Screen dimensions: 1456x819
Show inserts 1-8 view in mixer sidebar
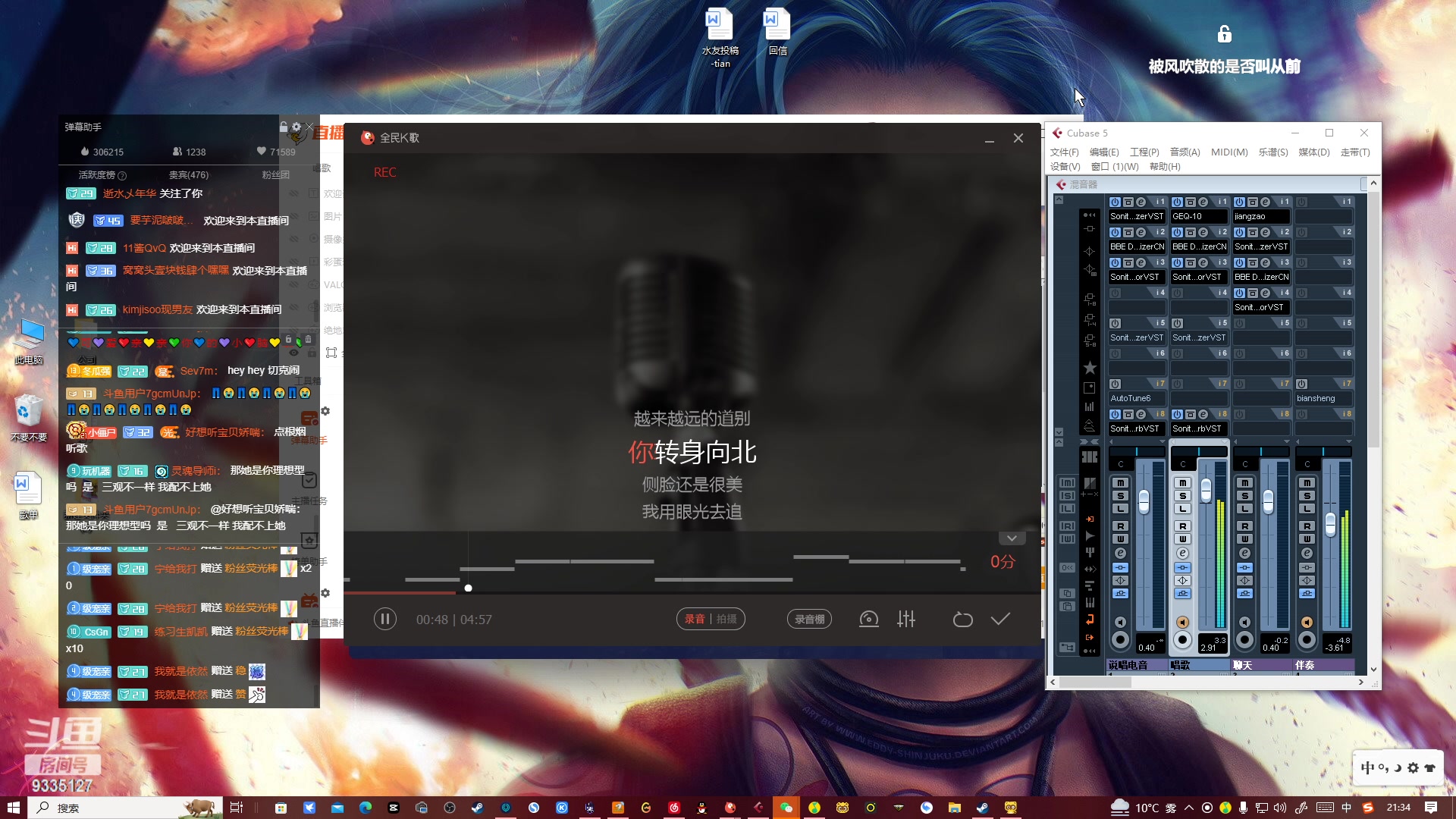click(1090, 298)
